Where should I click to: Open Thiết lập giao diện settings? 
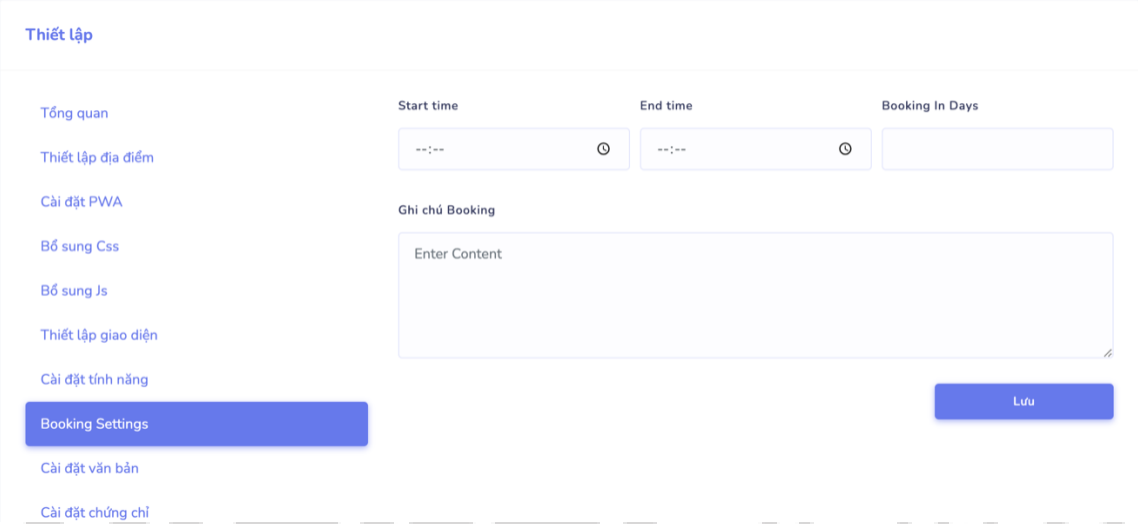click(x=99, y=335)
